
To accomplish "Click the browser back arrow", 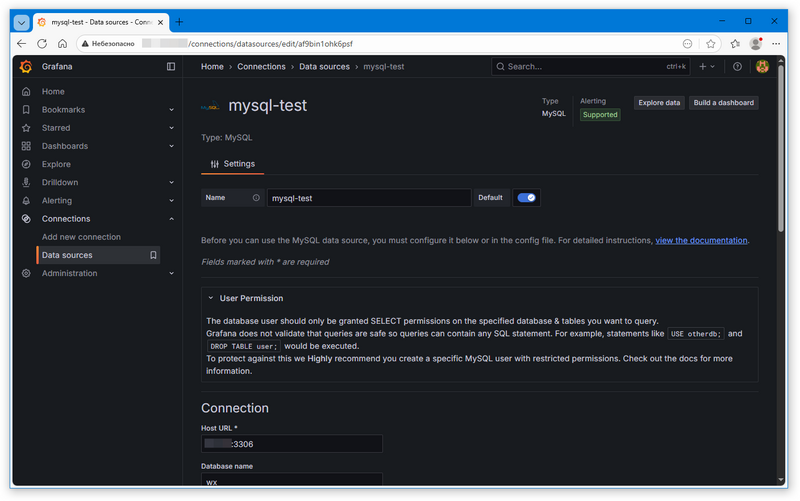I will click(x=21, y=44).
